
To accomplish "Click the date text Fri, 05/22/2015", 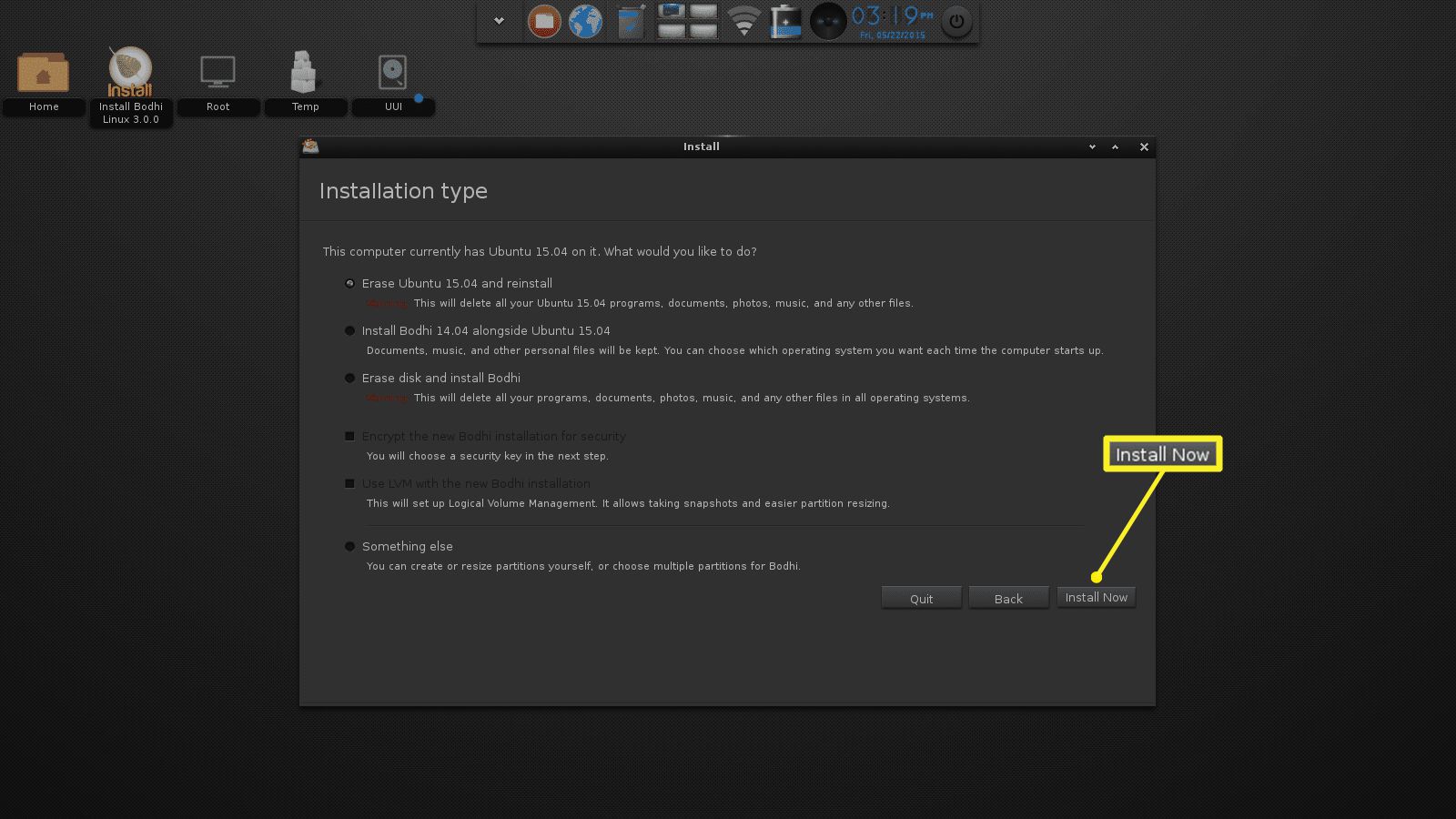I will [892, 35].
